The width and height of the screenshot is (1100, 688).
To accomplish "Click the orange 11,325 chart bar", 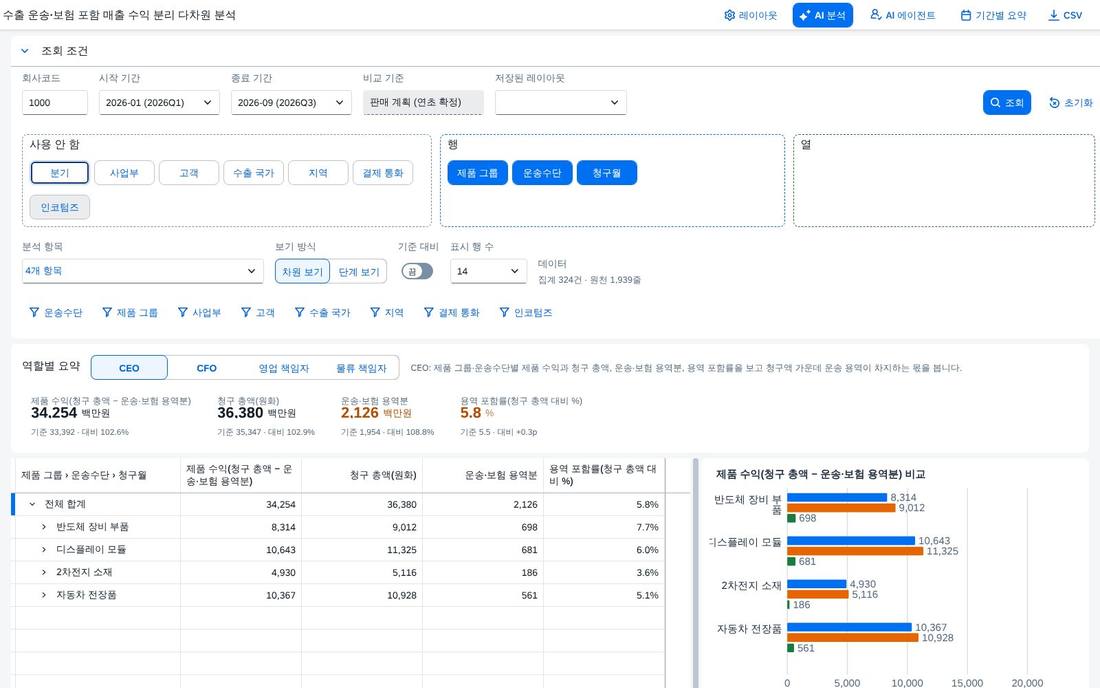I will click(855, 551).
